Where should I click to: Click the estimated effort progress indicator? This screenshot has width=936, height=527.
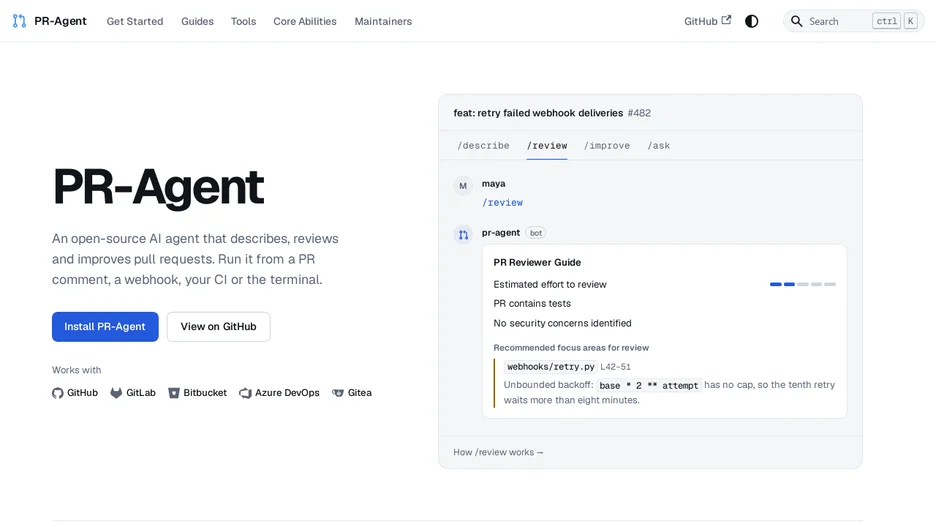pos(803,284)
